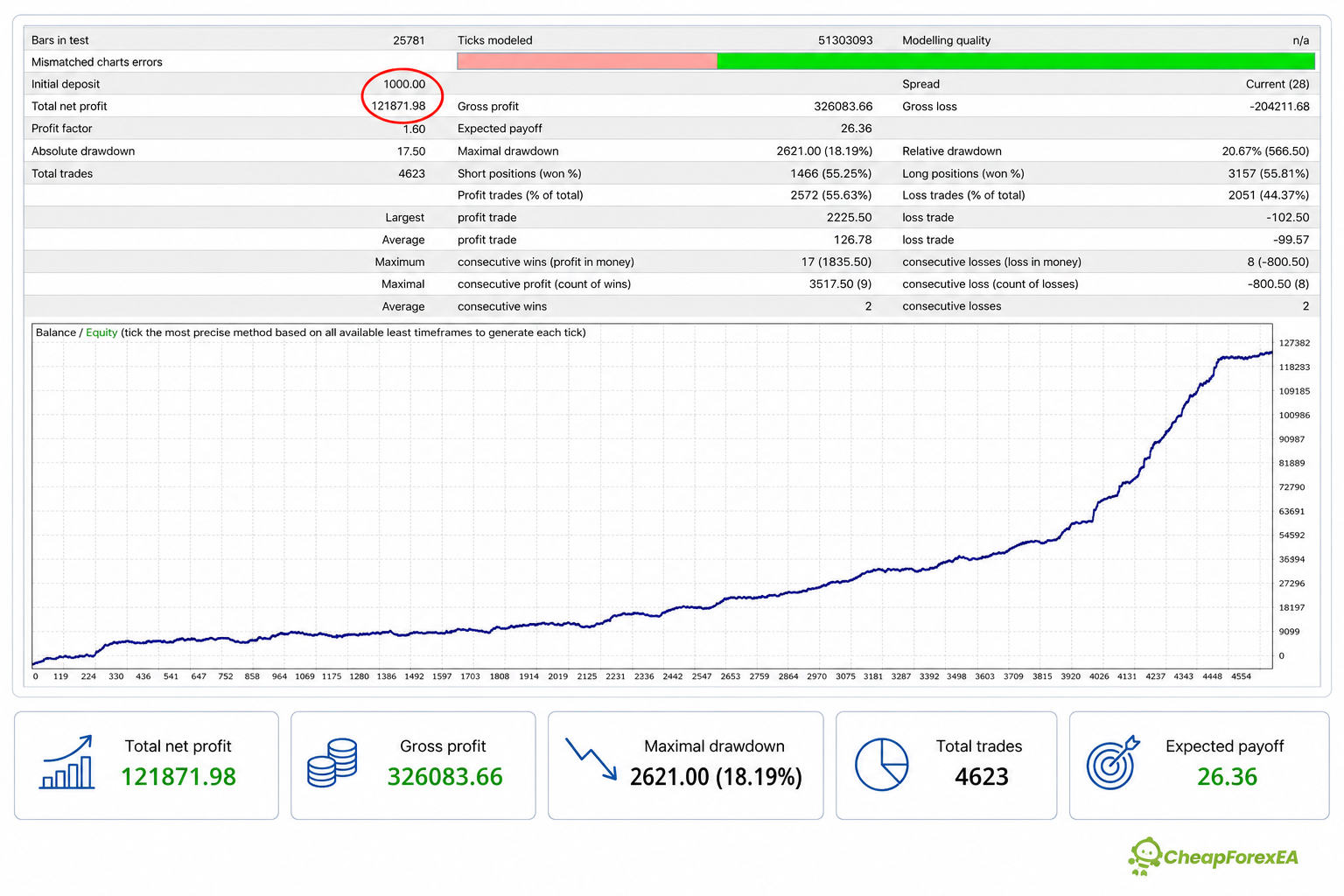Click the coin stack icon beside Gross profit
The height and width of the screenshot is (896, 1344).
point(332,762)
